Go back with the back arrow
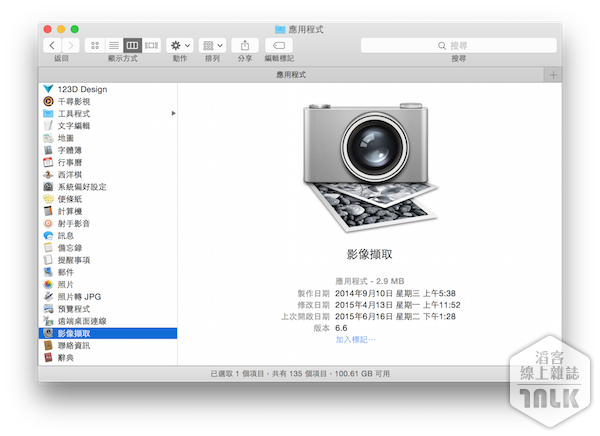This screenshot has height=436, width=600. 51,46
